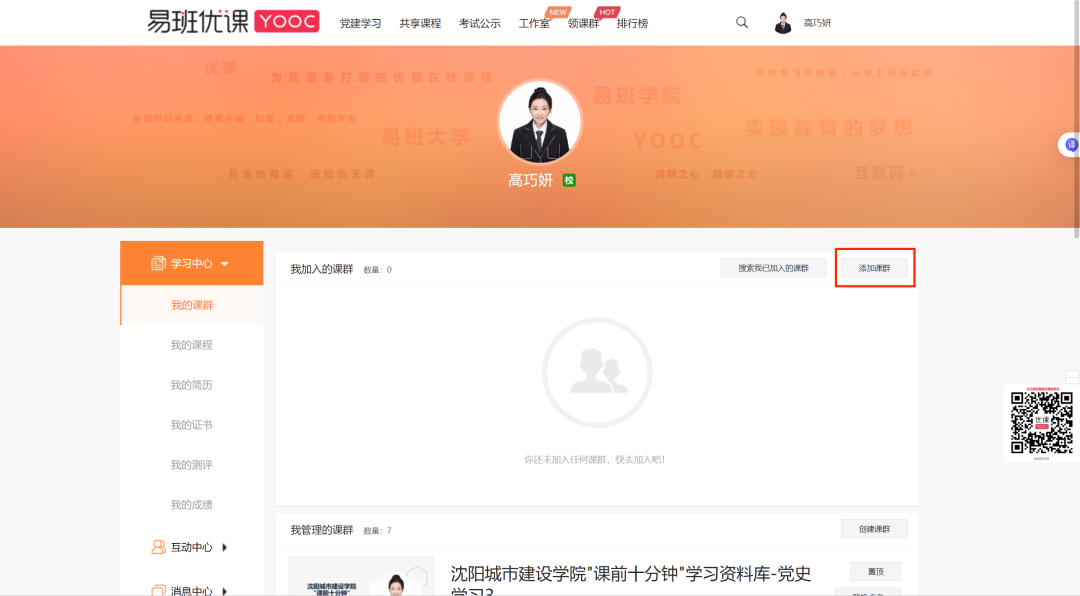This screenshot has height=596, width=1080.
Task: Collapse the QR code panel with minus button
Action: 1072,377
